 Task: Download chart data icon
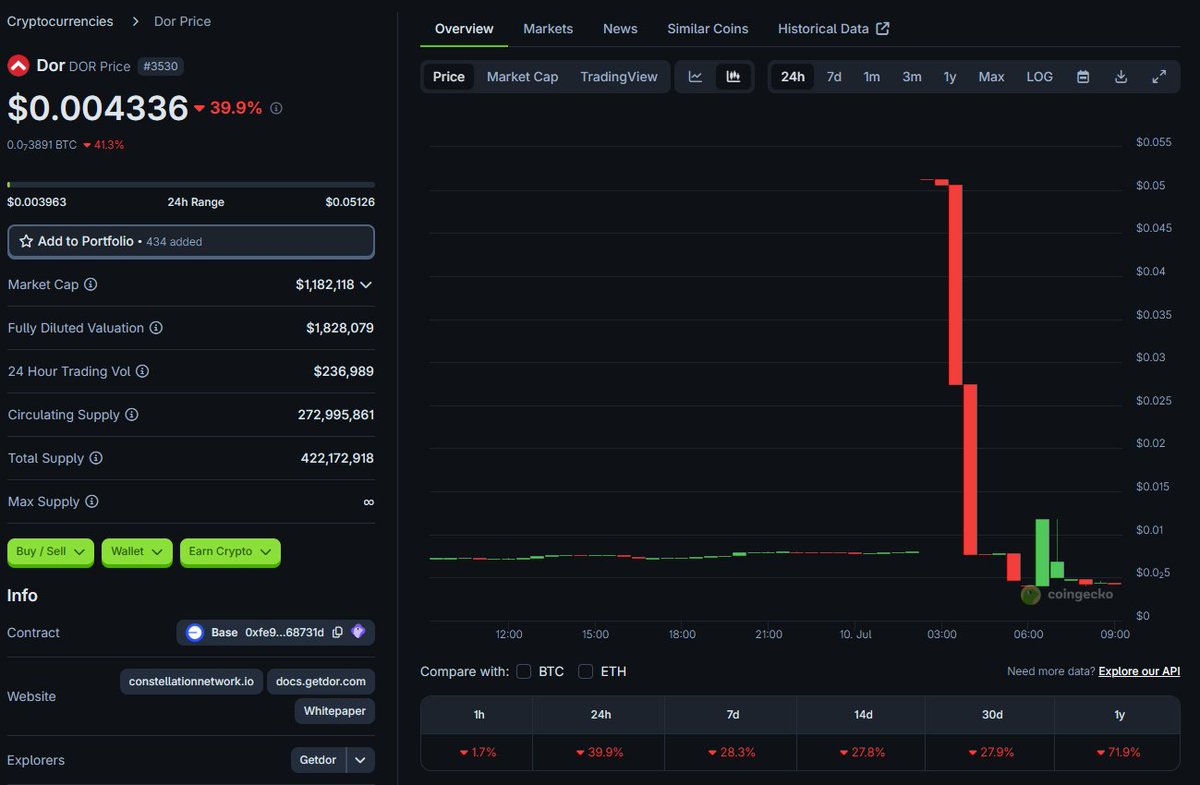tap(1121, 77)
